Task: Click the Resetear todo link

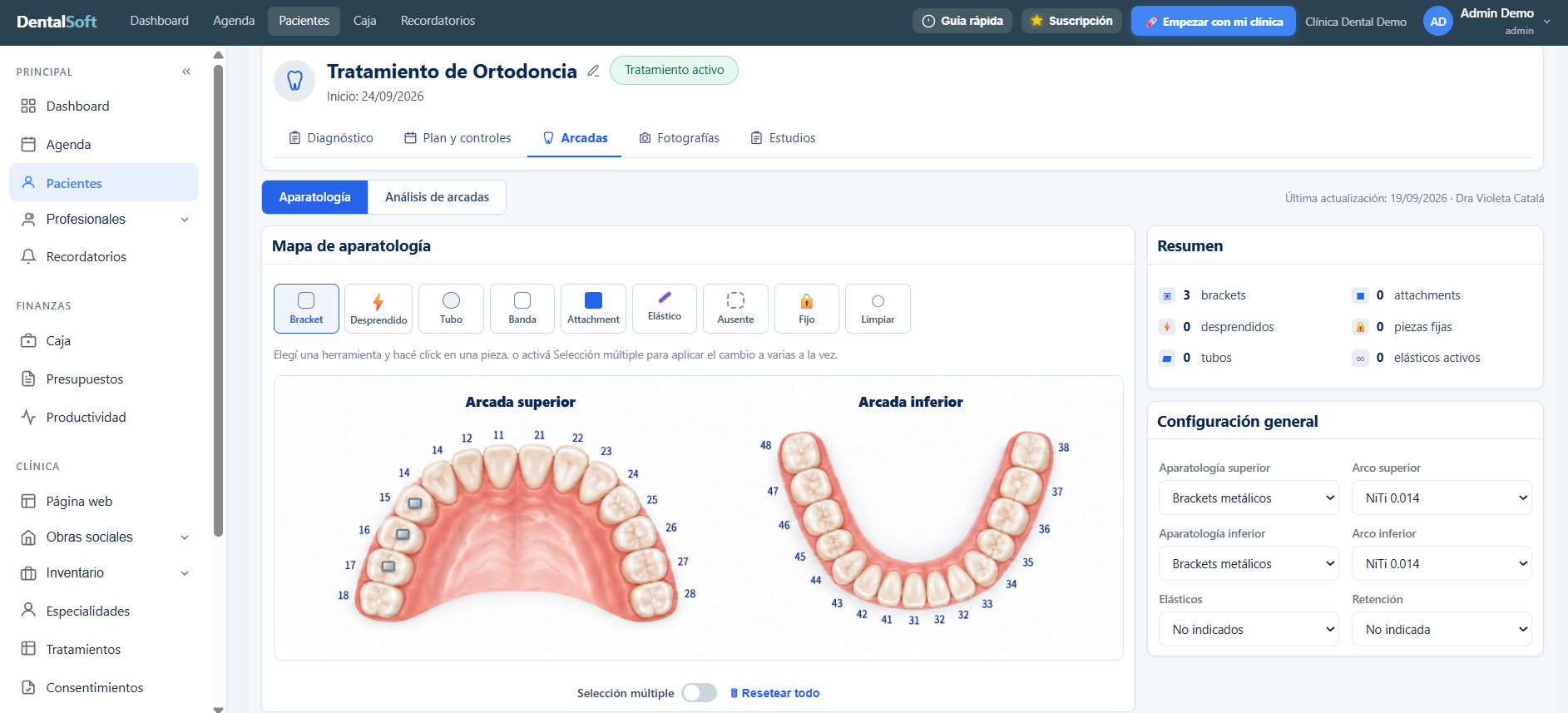Action: 774,693
